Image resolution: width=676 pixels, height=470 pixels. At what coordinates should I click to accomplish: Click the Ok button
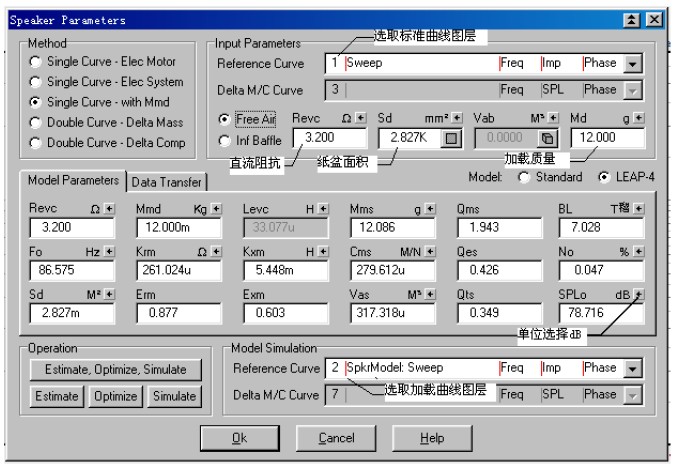(240, 438)
